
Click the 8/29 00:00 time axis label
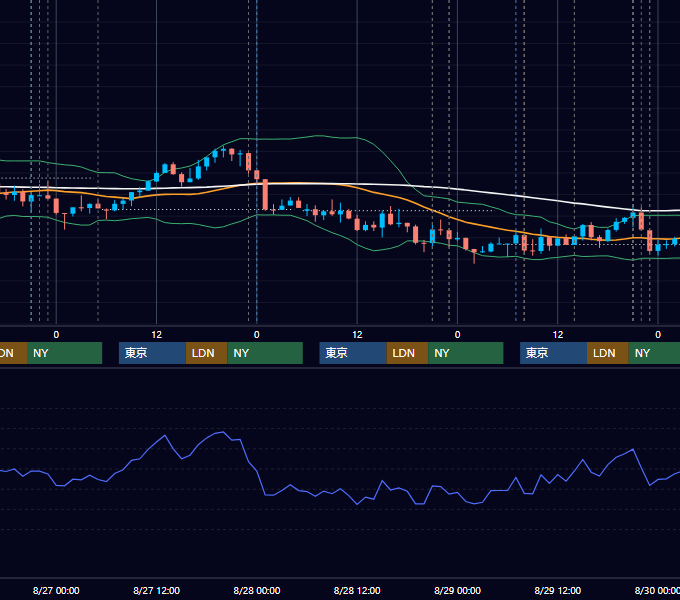coord(458,590)
